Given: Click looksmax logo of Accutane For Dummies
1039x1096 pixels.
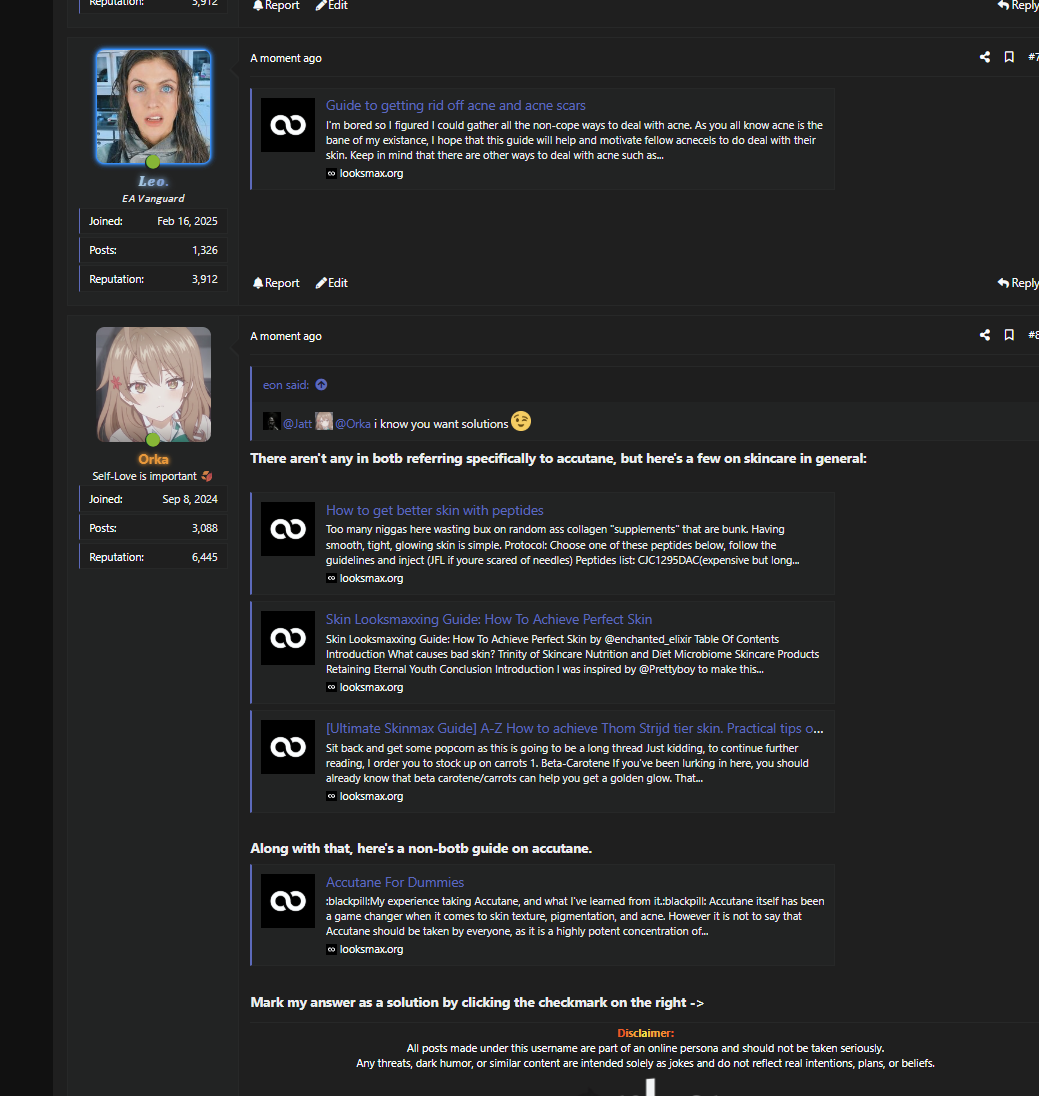Looking at the screenshot, I should (288, 901).
